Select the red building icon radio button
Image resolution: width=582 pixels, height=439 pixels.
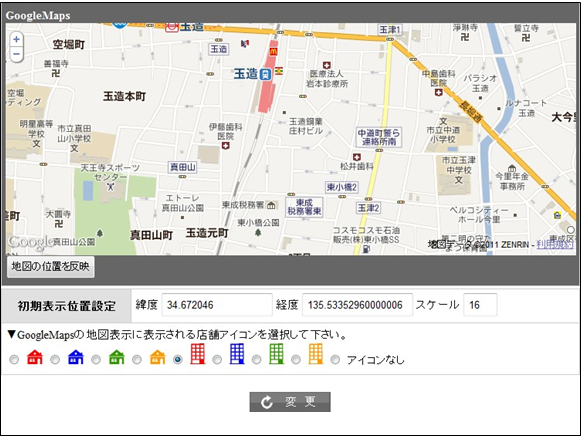177,360
